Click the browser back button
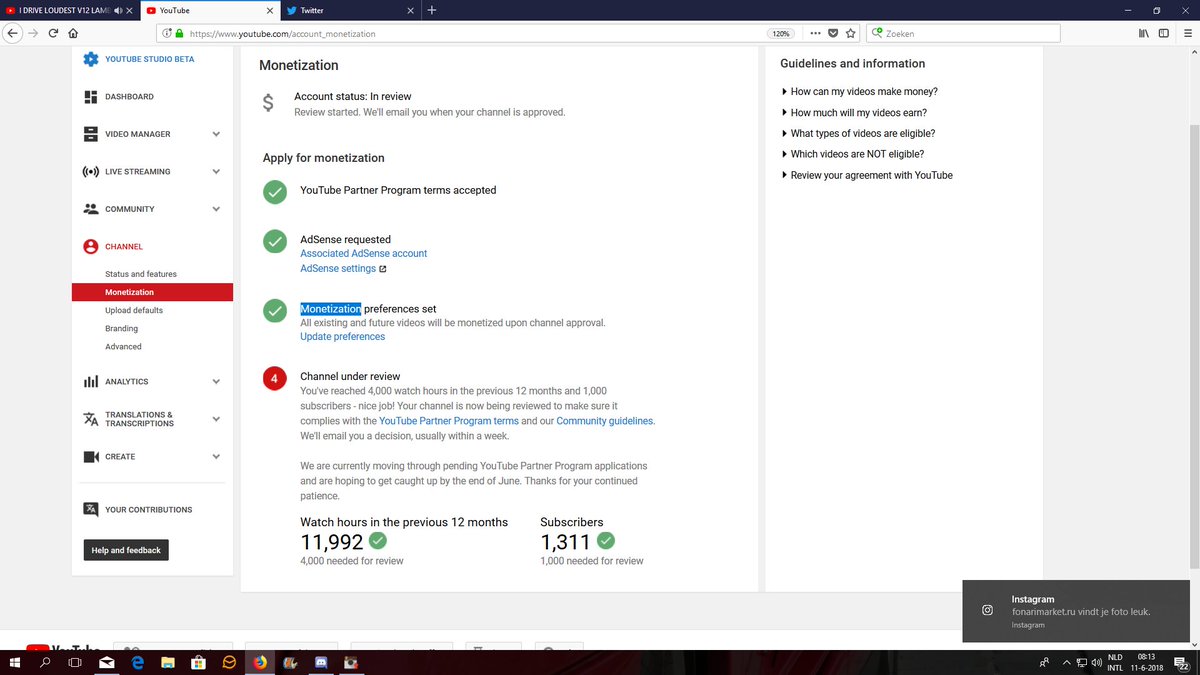The height and width of the screenshot is (675, 1200). click(12, 33)
